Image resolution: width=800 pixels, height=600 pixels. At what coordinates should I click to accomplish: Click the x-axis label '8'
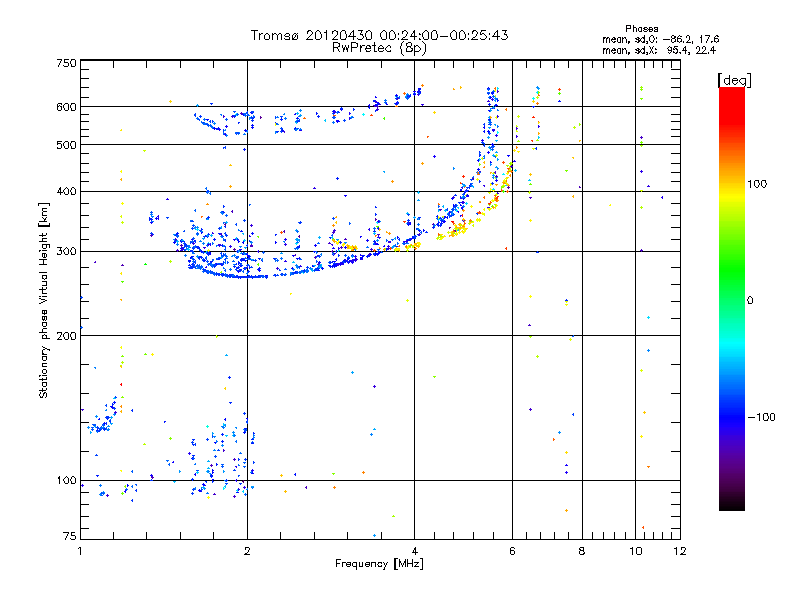pyautogui.click(x=582, y=551)
